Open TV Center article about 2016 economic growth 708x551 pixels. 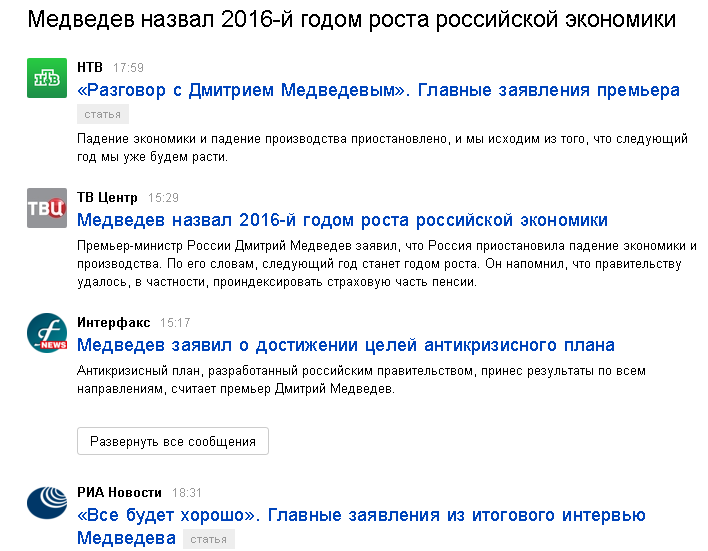tap(342, 220)
